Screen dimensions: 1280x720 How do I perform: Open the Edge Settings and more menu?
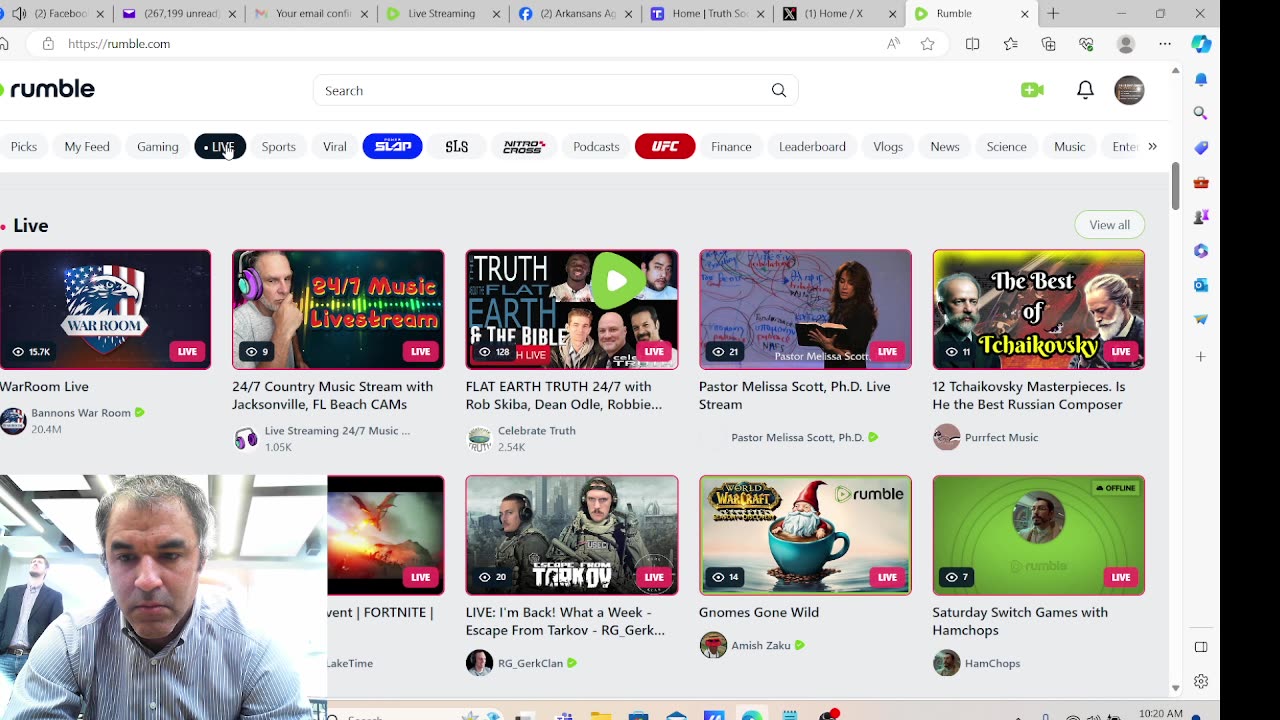pos(1165,44)
